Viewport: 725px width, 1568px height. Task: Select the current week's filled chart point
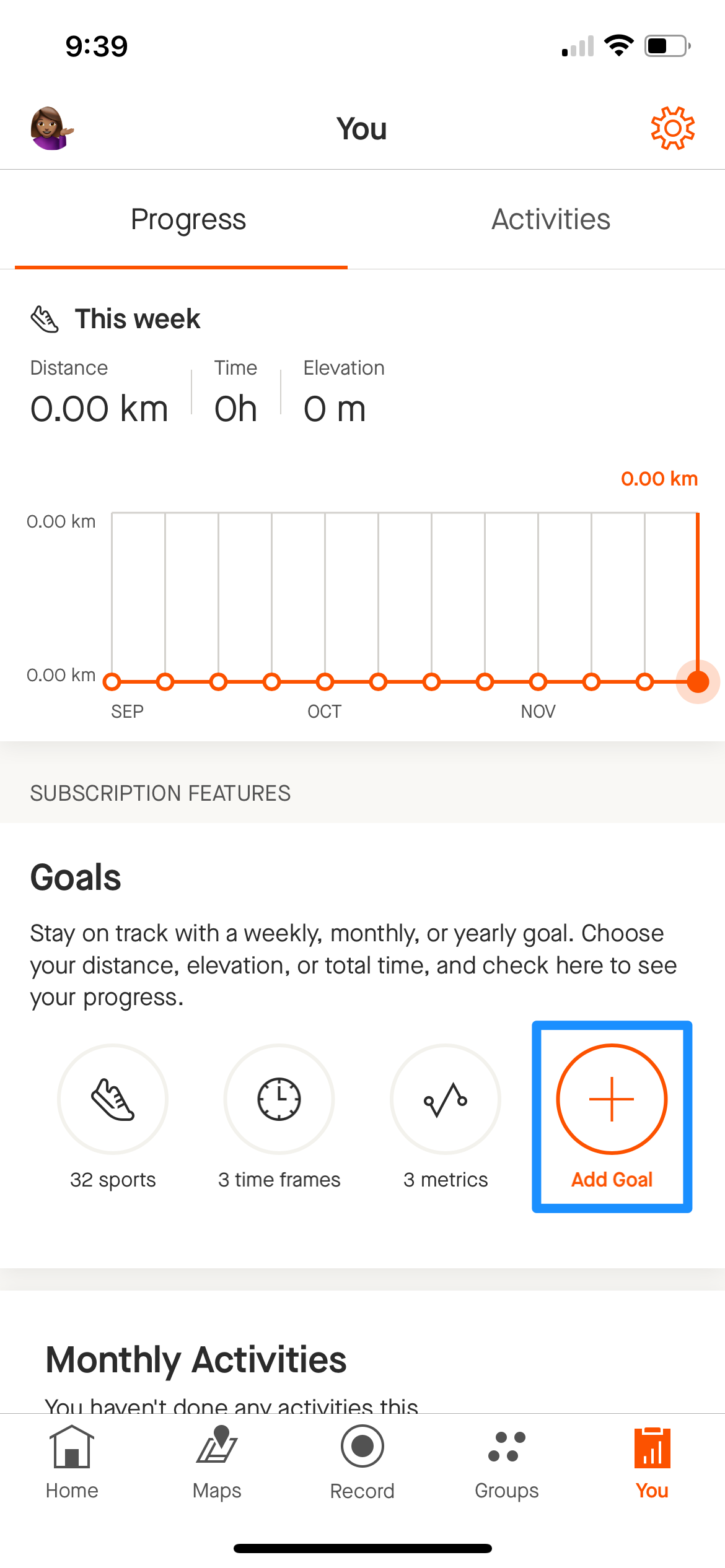698,682
